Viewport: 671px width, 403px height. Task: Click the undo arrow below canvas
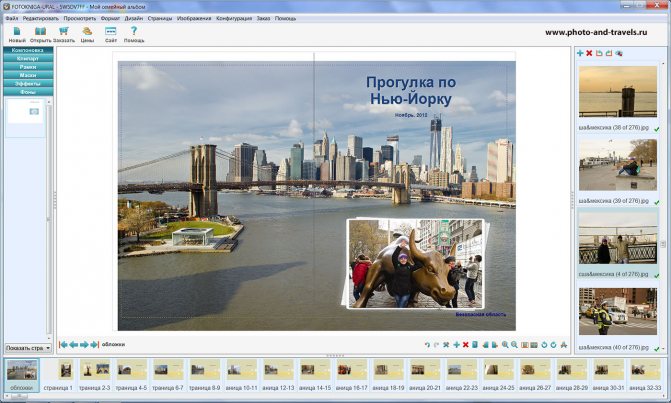point(427,345)
